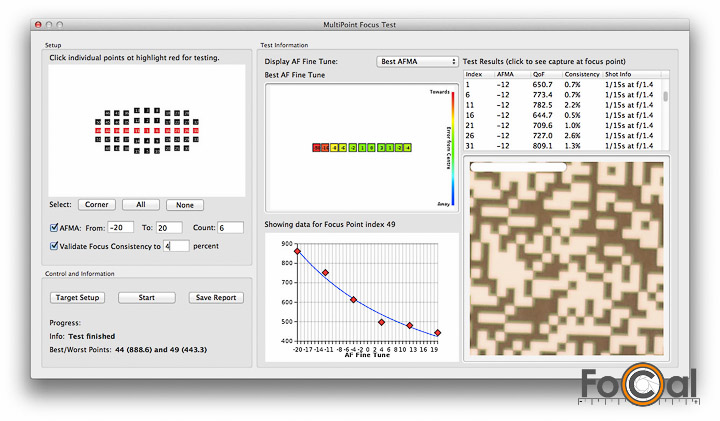Click the AFMA To field
Image resolution: width=720 pixels, height=421 pixels.
tap(169, 228)
